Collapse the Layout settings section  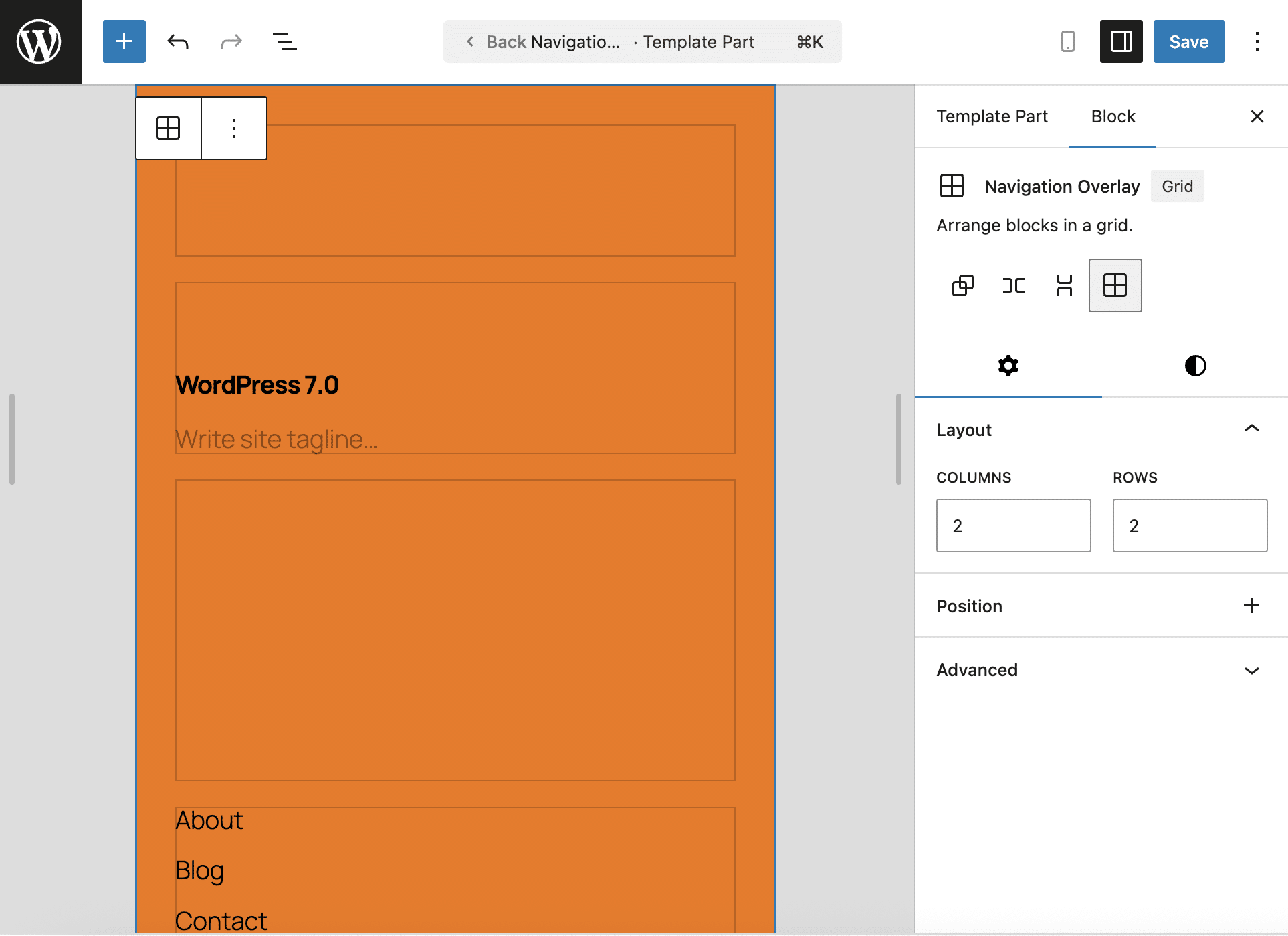coord(1252,429)
